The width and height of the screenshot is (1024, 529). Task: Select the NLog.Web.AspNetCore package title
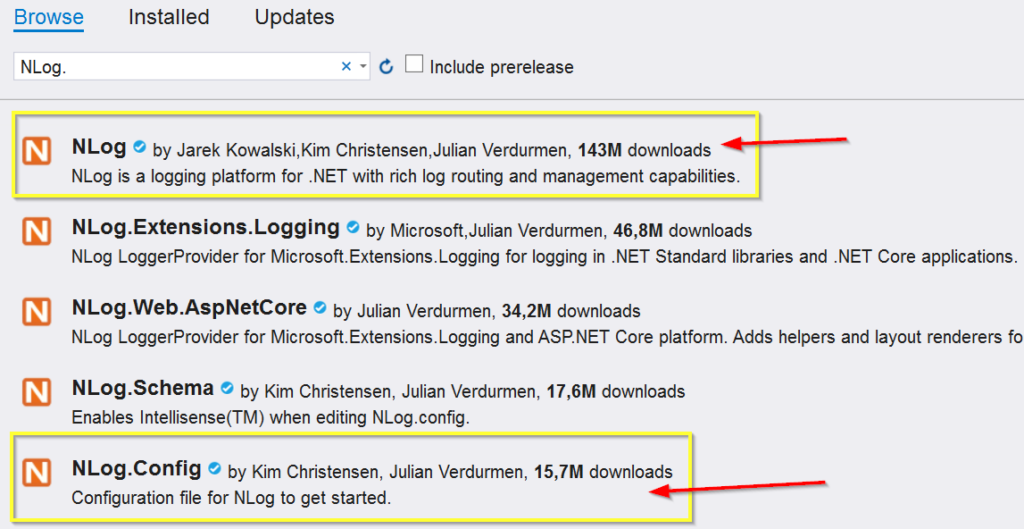189,308
